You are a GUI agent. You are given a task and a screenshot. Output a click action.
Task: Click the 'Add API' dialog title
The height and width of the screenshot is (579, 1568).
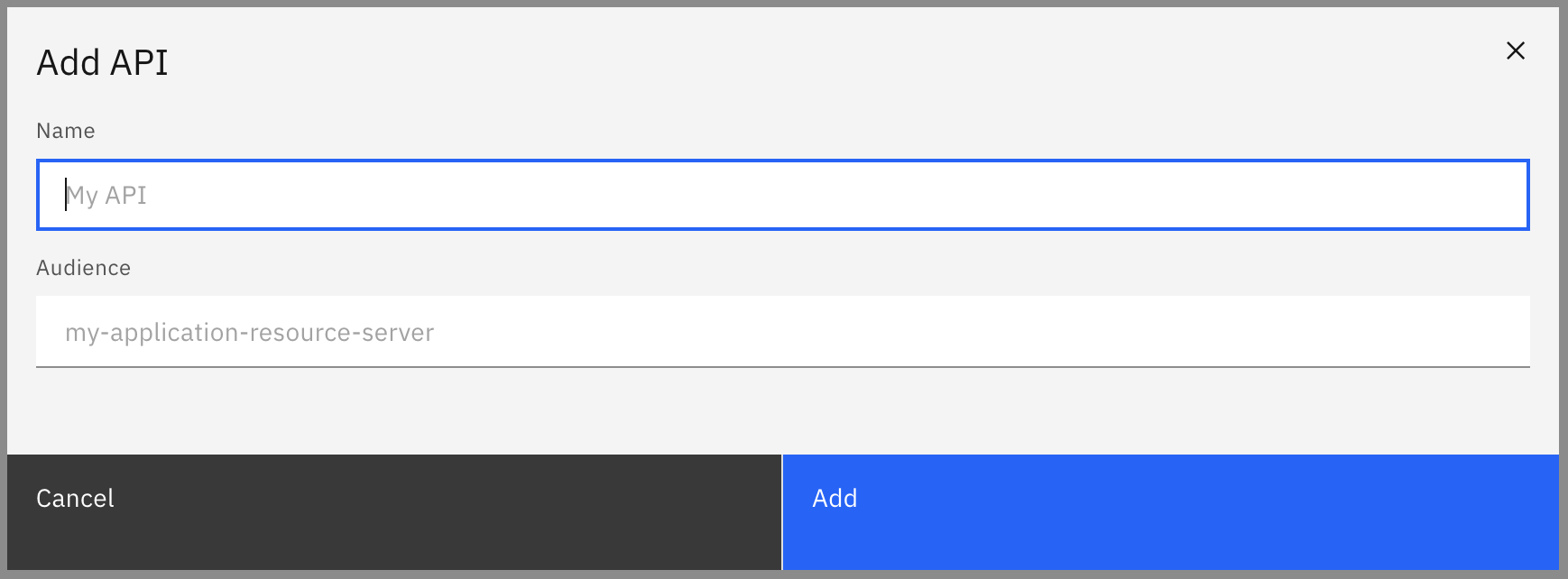(x=102, y=61)
